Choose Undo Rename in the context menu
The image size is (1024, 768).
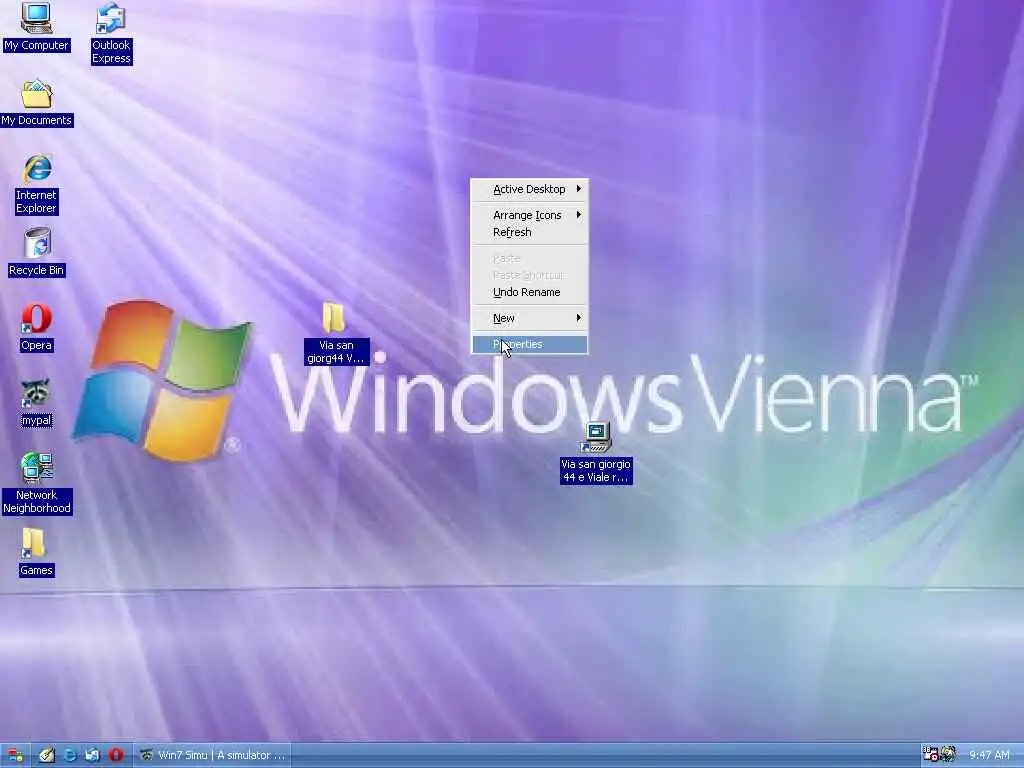pyautogui.click(x=530, y=292)
